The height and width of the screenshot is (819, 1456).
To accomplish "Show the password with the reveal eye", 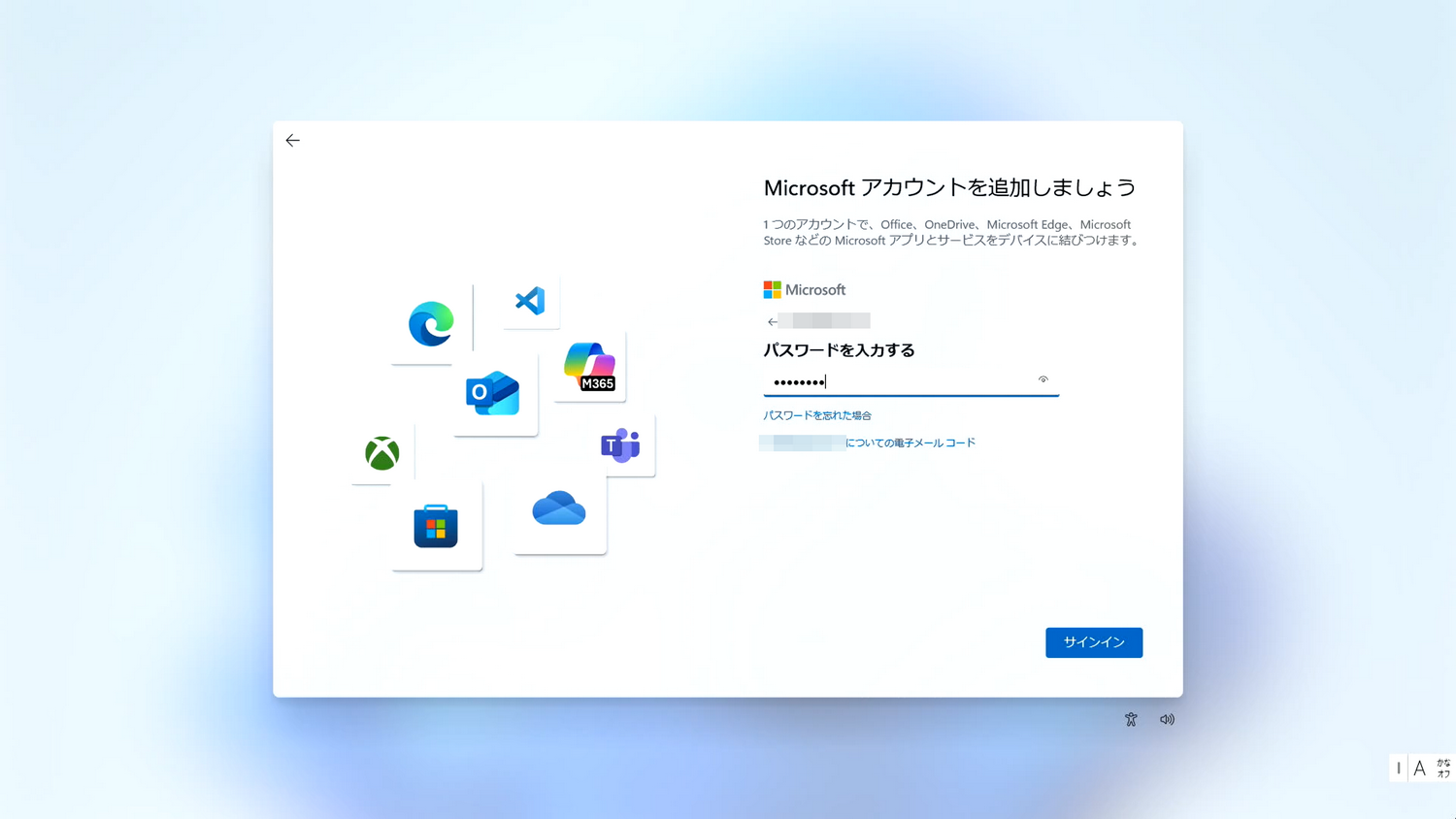I will (1043, 380).
